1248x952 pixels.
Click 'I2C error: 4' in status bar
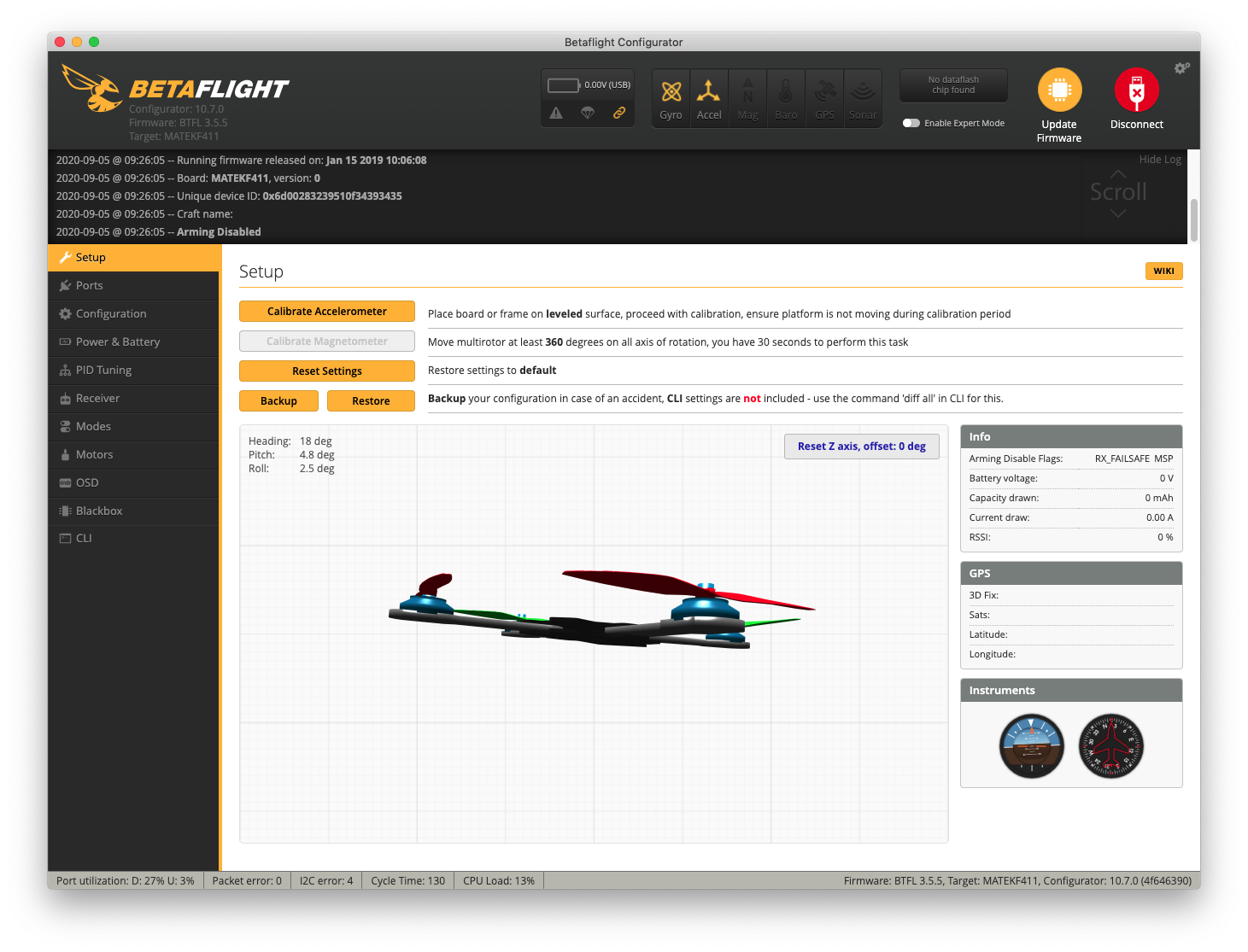click(x=326, y=881)
